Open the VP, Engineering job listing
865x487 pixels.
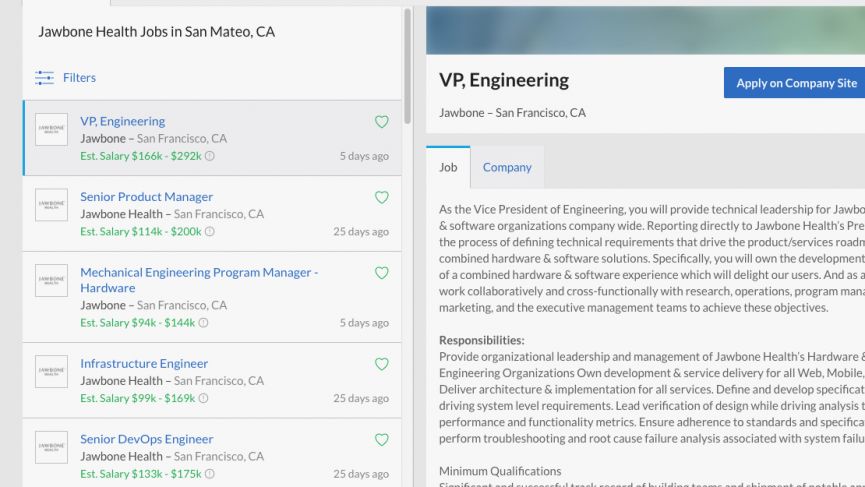click(x=122, y=121)
